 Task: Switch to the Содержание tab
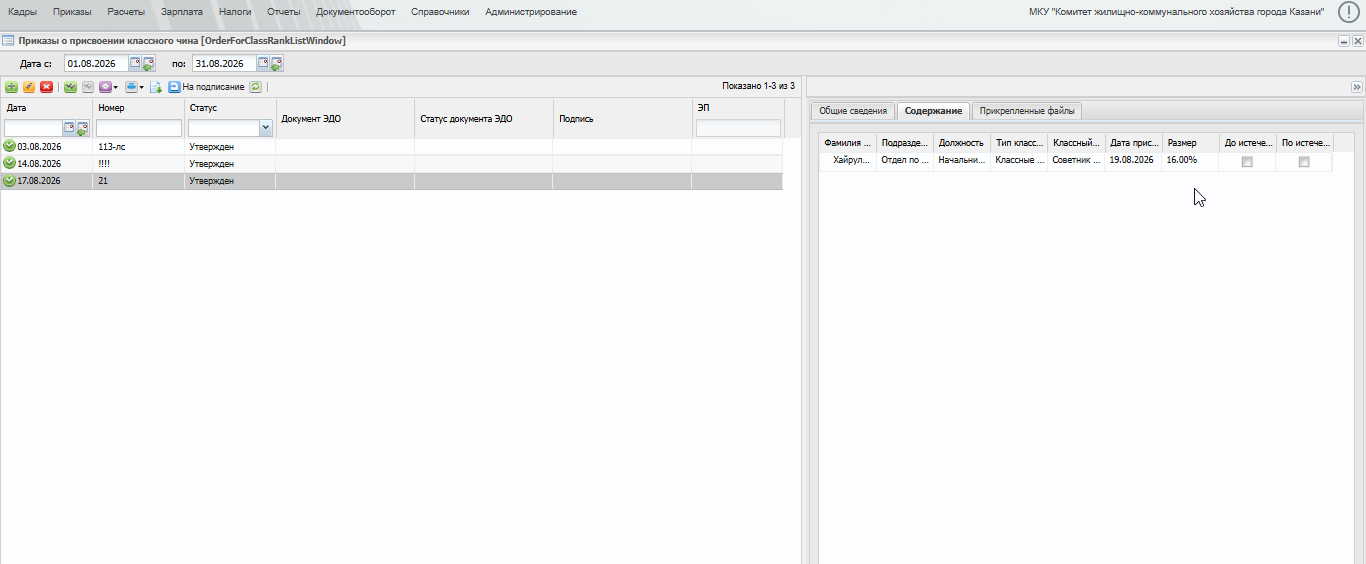933,111
